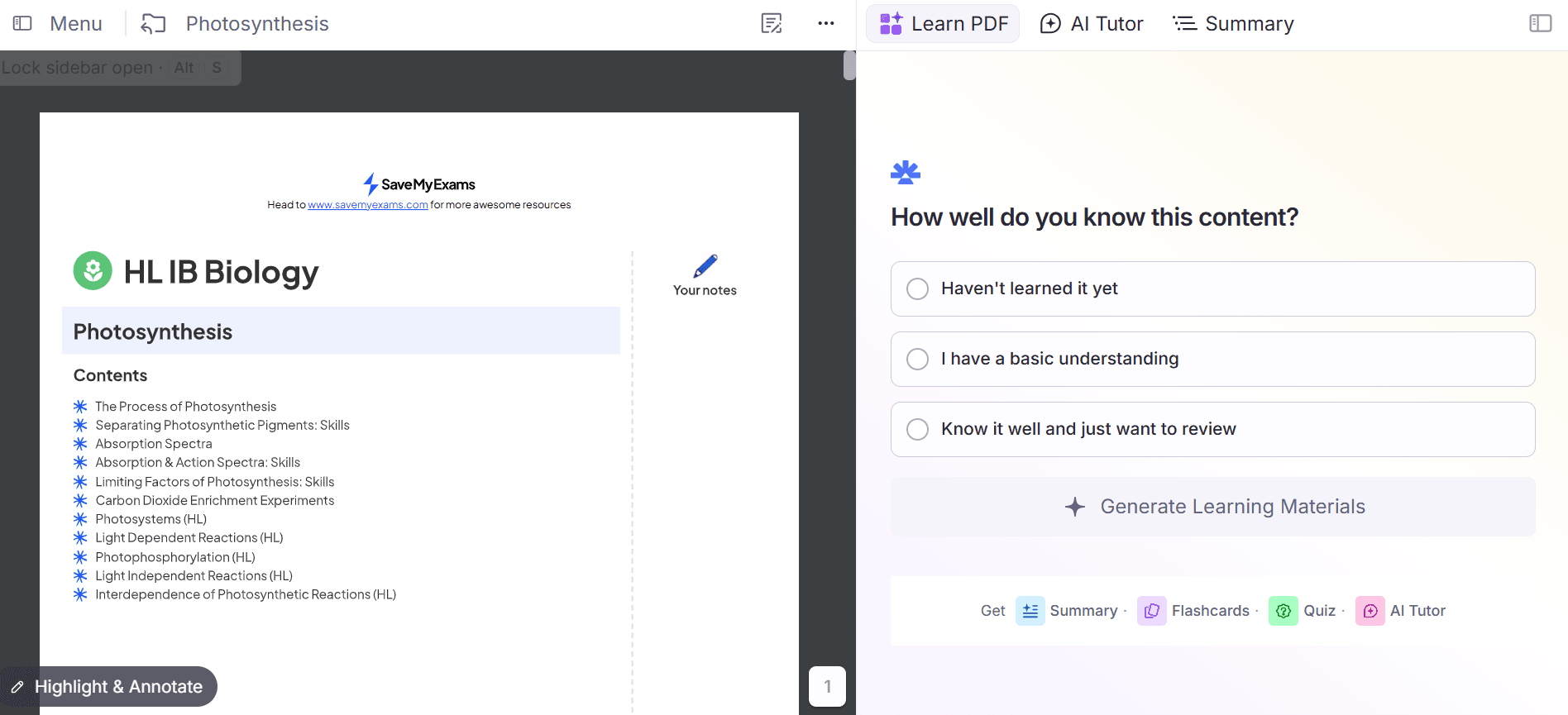The width and height of the screenshot is (1568, 715).
Task: Click the PDF vertical scrollbar thumb
Action: point(849,65)
